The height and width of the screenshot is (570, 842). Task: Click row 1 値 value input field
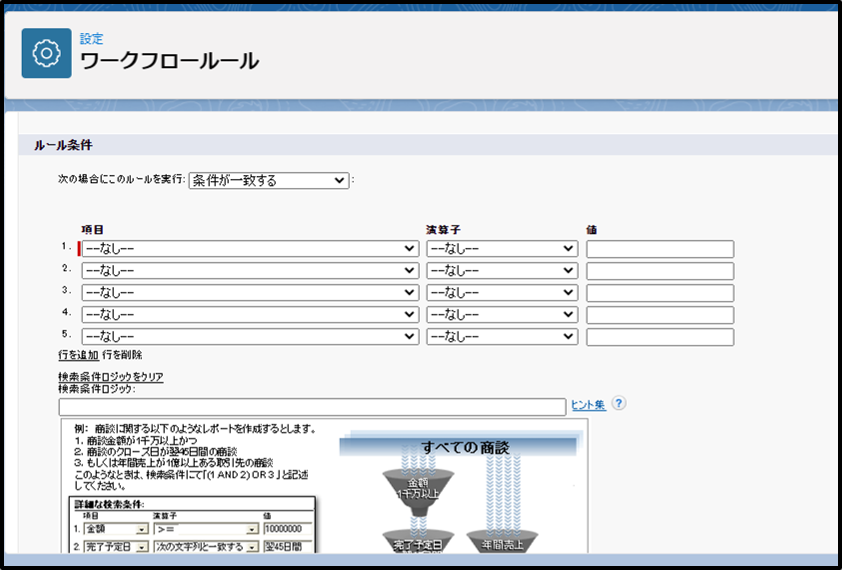(660, 249)
